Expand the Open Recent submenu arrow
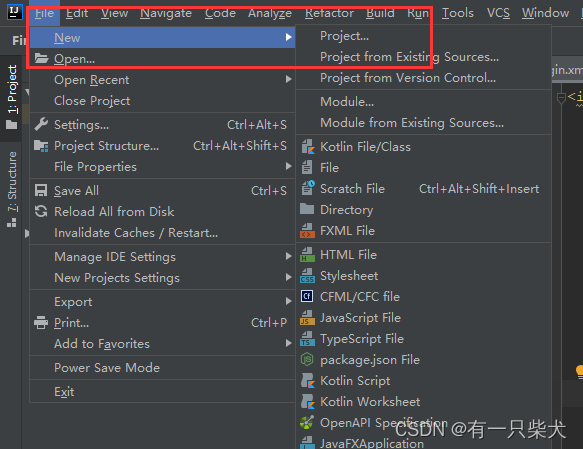The height and width of the screenshot is (449, 583). (x=288, y=79)
